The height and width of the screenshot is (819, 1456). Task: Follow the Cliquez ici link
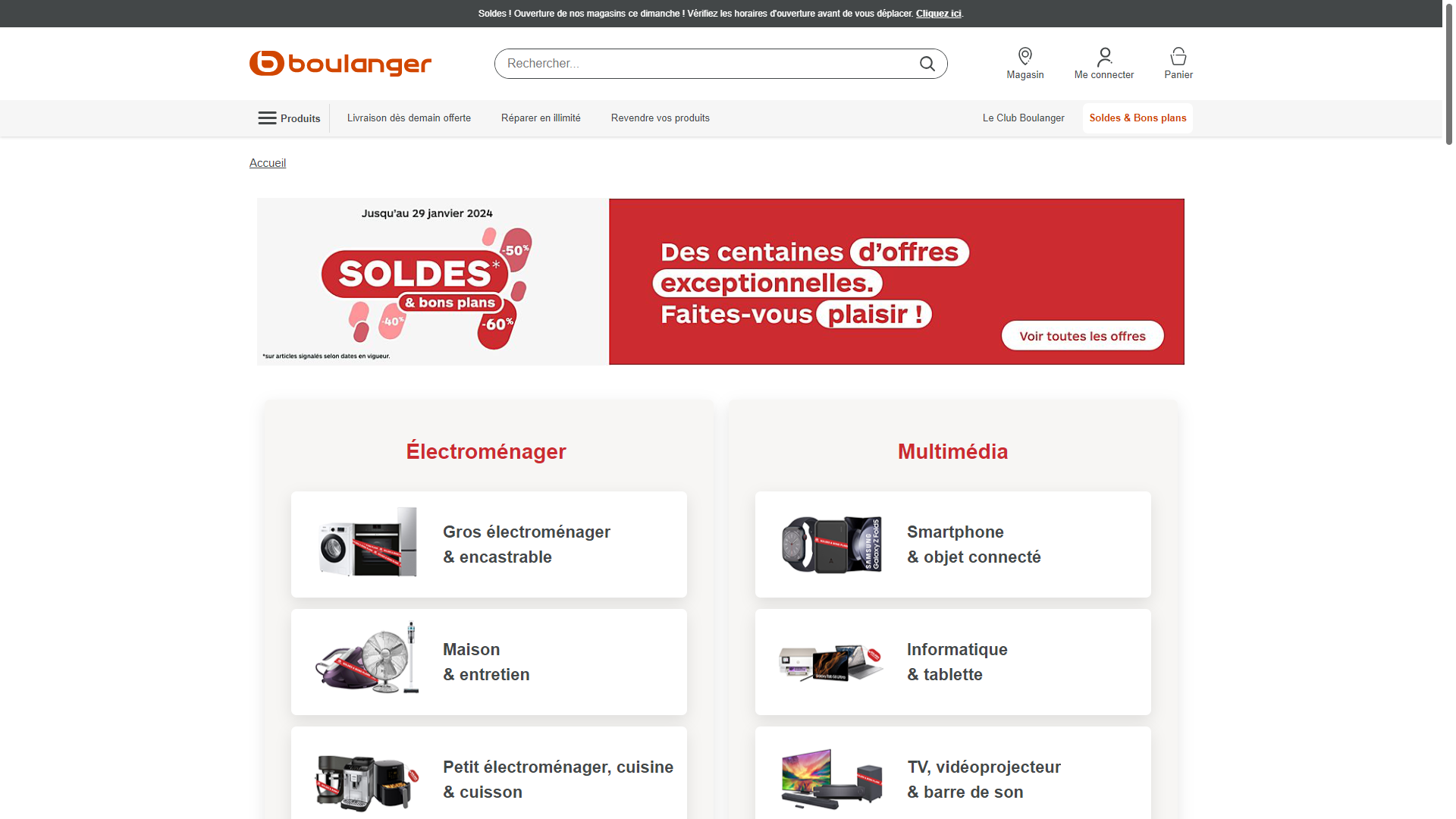[x=938, y=14]
